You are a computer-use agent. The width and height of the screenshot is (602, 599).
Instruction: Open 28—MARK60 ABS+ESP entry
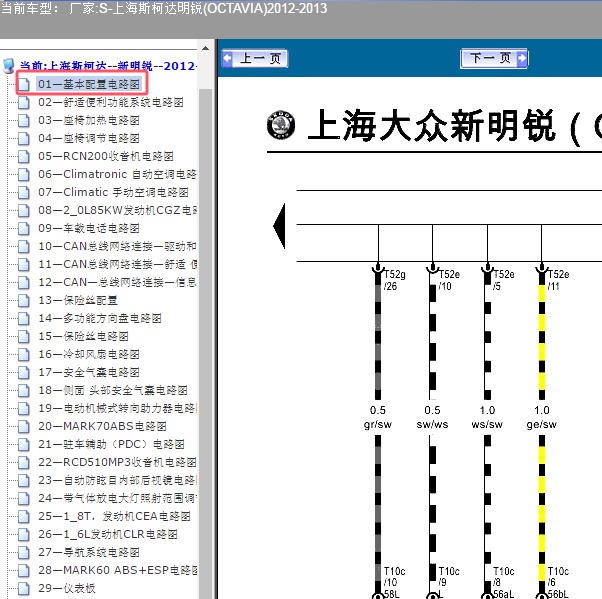(x=117, y=570)
